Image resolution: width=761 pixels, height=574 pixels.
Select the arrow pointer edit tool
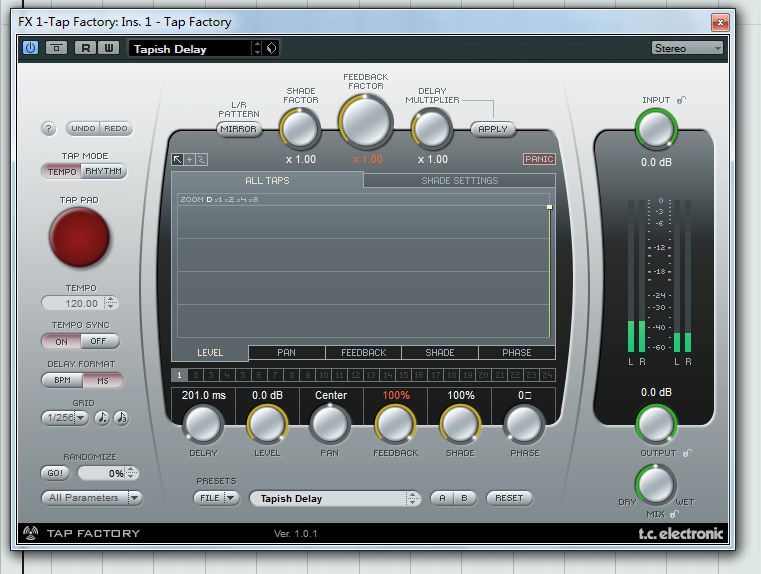click(177, 159)
